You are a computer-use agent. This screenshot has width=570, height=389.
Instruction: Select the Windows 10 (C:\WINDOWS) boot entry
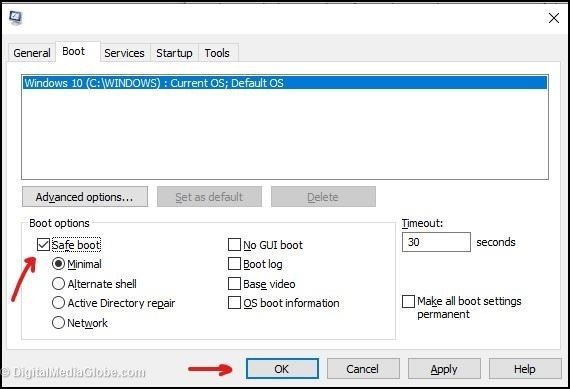[x=285, y=83]
